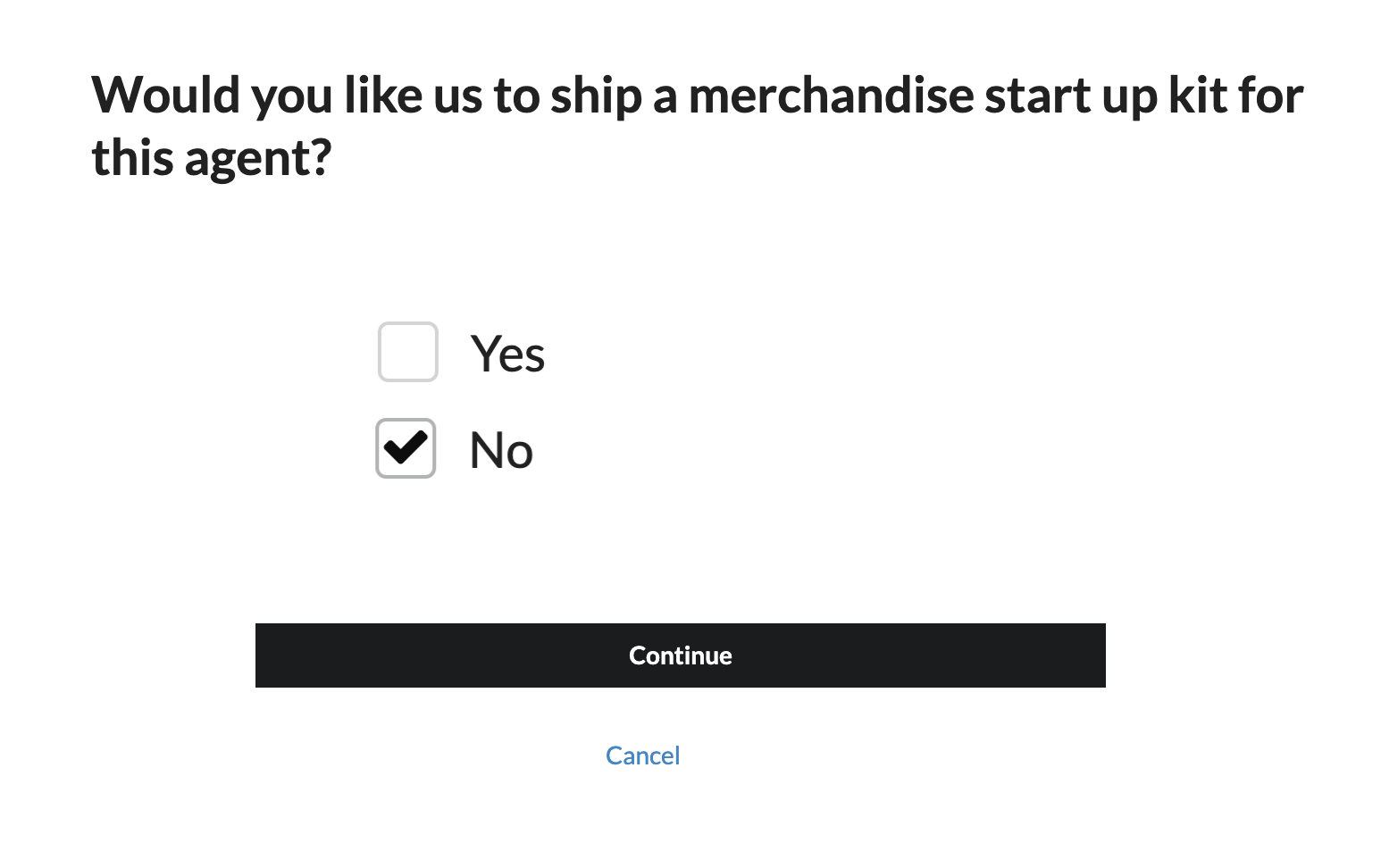Click the black checkmark icon beside No
The width and height of the screenshot is (1381, 868).
pos(406,447)
